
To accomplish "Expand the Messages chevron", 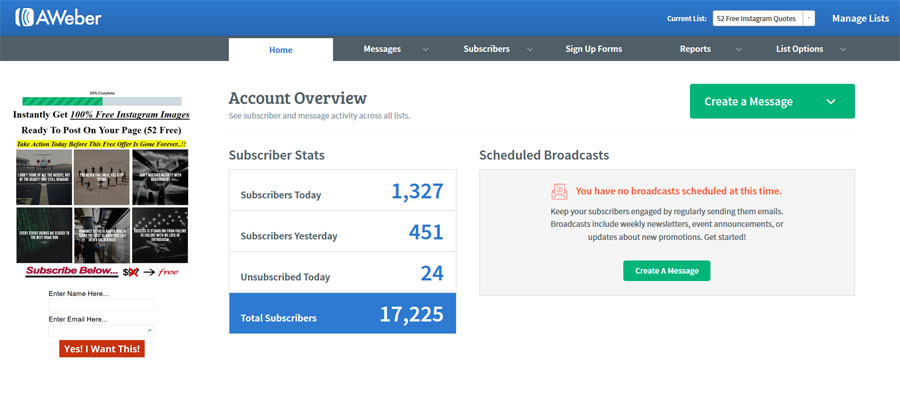I will coord(426,49).
